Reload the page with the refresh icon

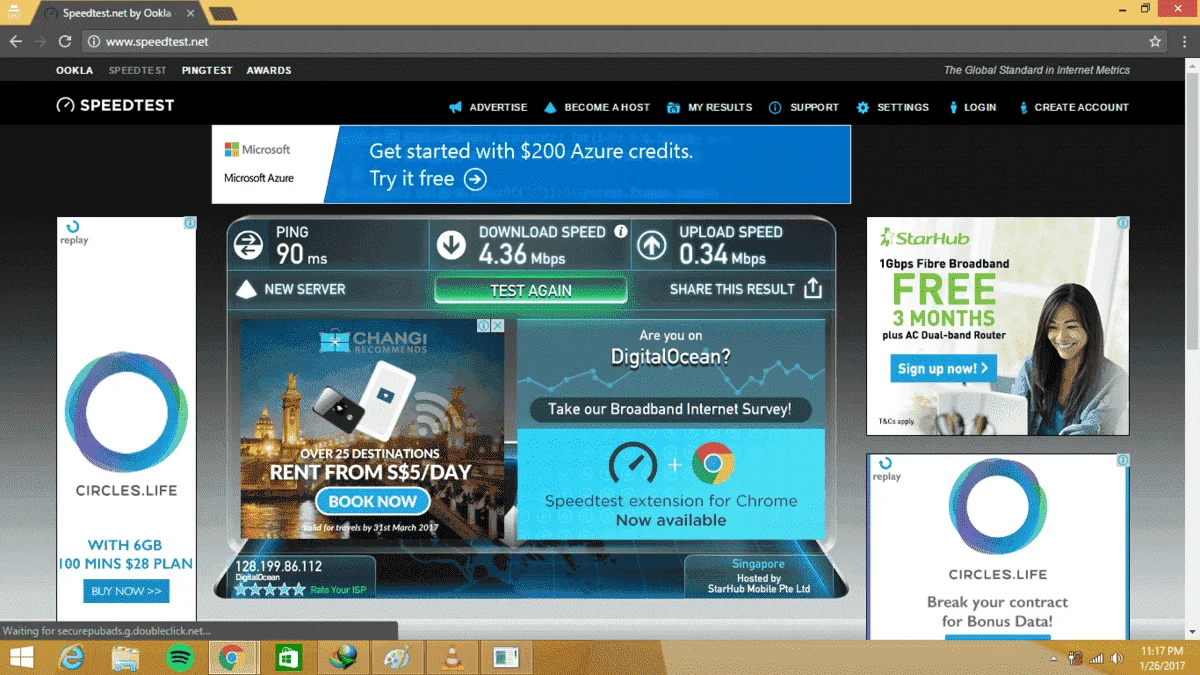coord(65,42)
